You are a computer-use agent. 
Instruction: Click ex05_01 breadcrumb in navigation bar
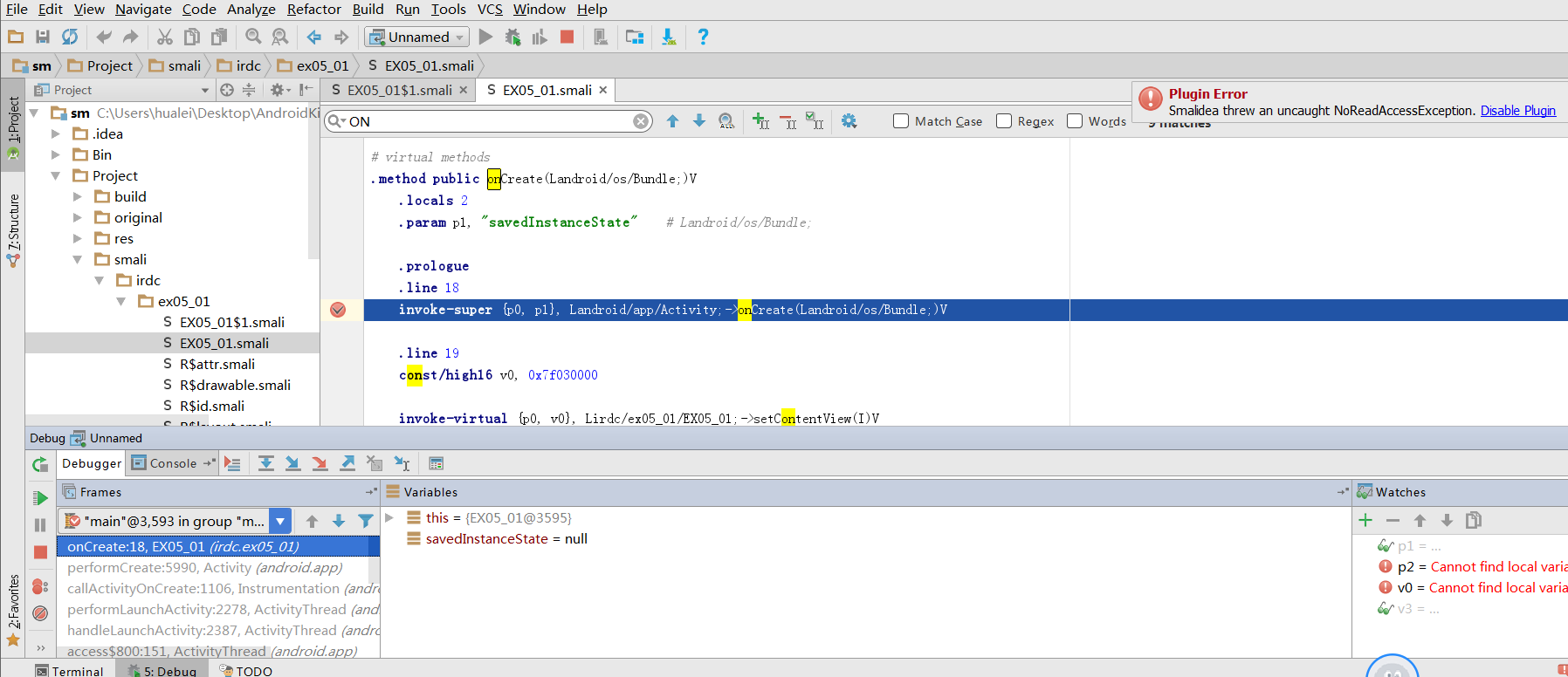click(313, 65)
